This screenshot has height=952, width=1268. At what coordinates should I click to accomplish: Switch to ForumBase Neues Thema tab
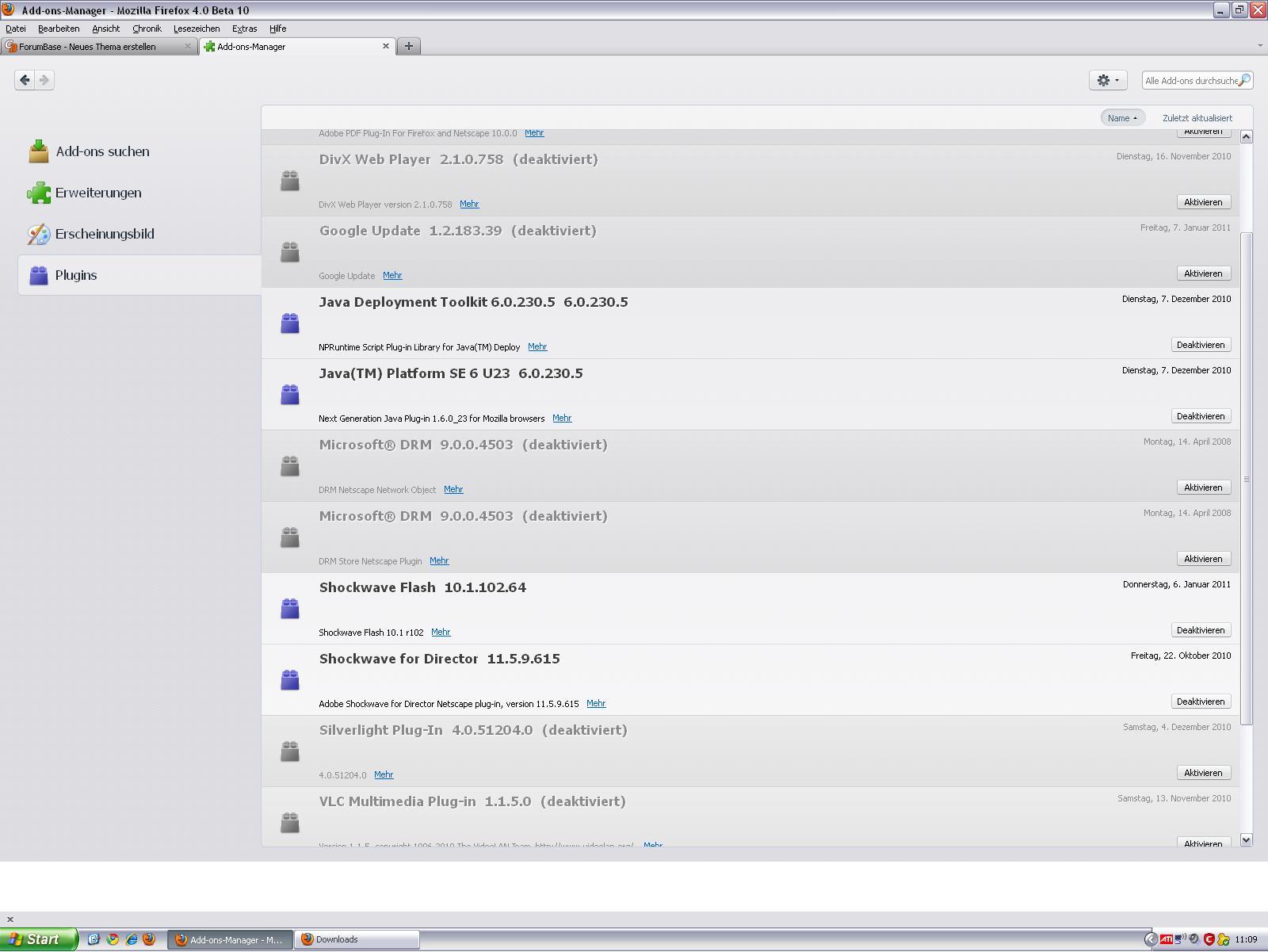point(98,47)
